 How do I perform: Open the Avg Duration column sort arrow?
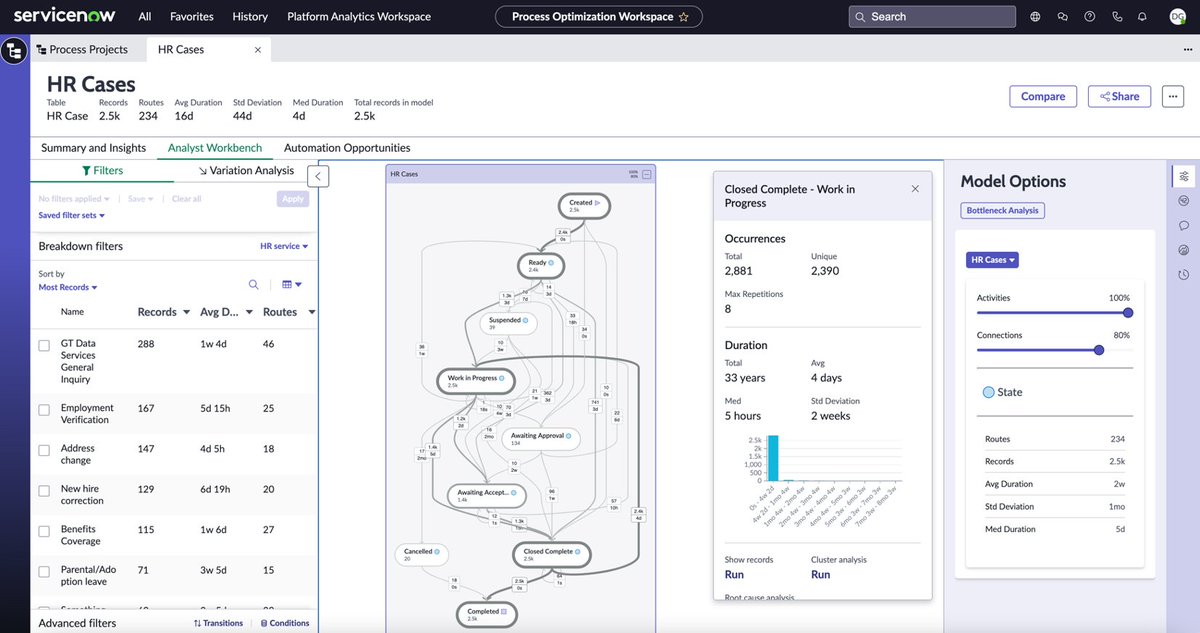pyautogui.click(x=249, y=312)
